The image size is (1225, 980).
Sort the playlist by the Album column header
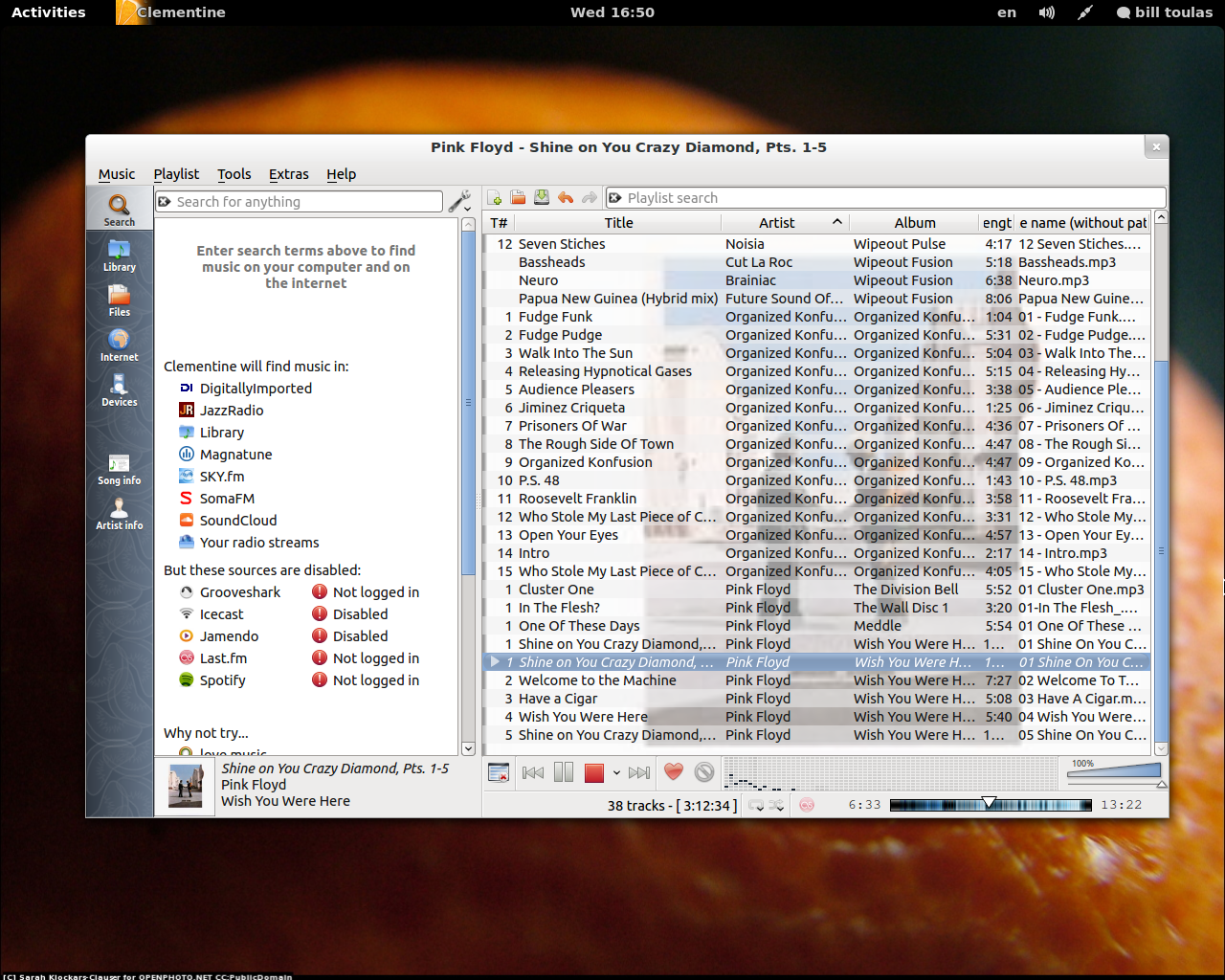point(915,223)
